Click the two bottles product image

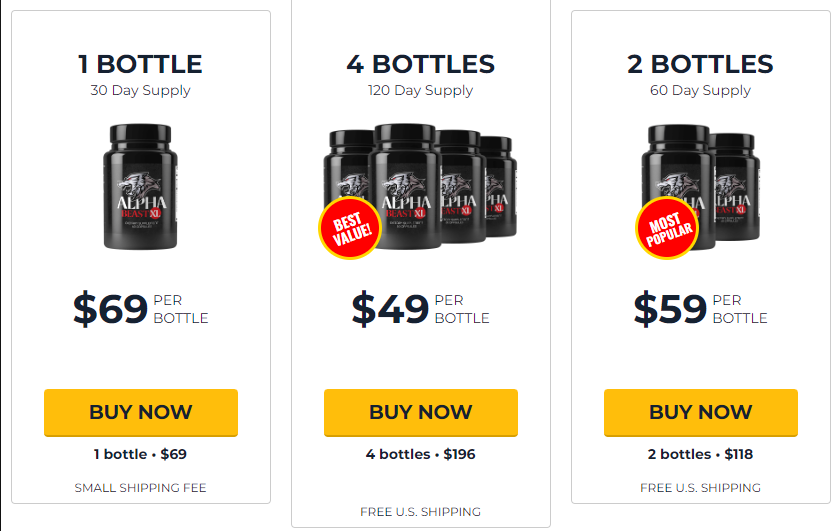[x=700, y=187]
